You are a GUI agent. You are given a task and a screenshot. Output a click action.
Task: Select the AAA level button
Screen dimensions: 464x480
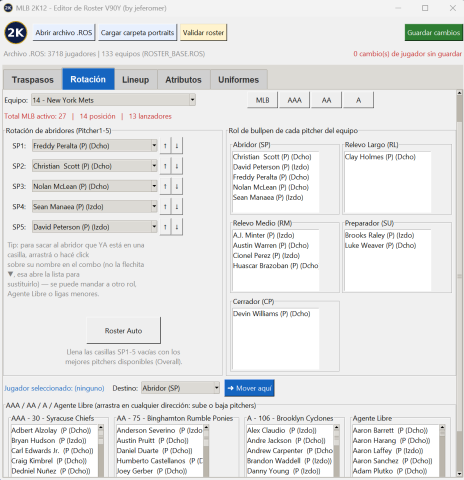(x=295, y=100)
